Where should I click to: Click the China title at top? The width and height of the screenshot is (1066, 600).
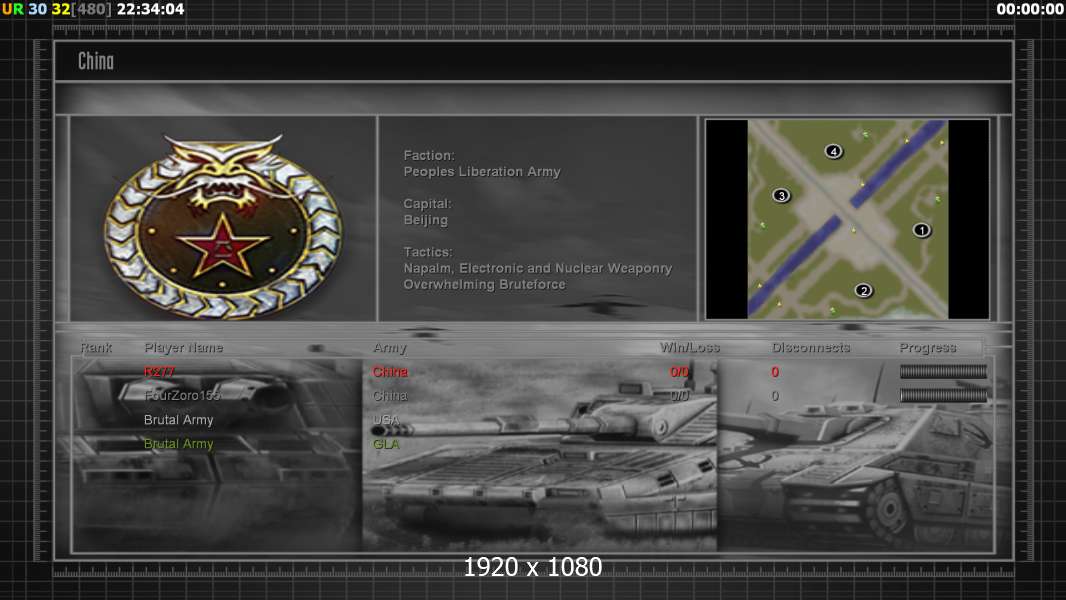(96, 61)
